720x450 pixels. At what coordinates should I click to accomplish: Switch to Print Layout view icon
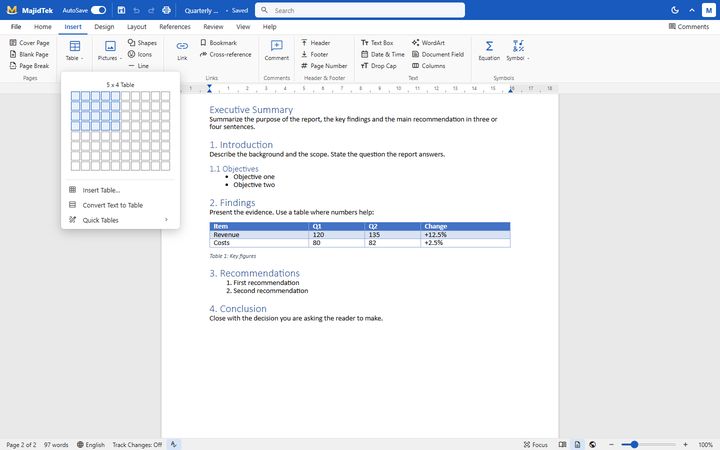[x=577, y=444]
